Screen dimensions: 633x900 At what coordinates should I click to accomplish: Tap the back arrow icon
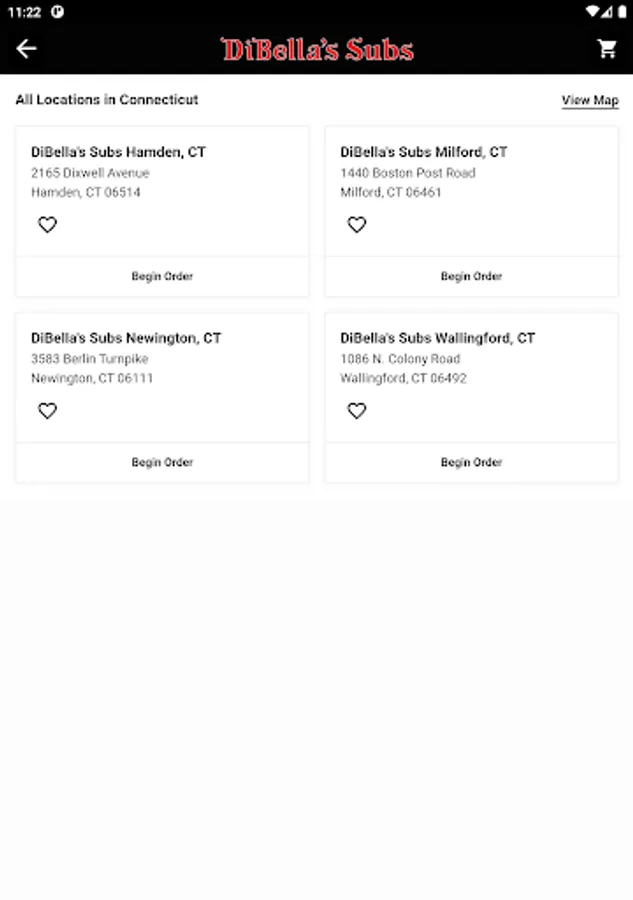(26, 49)
